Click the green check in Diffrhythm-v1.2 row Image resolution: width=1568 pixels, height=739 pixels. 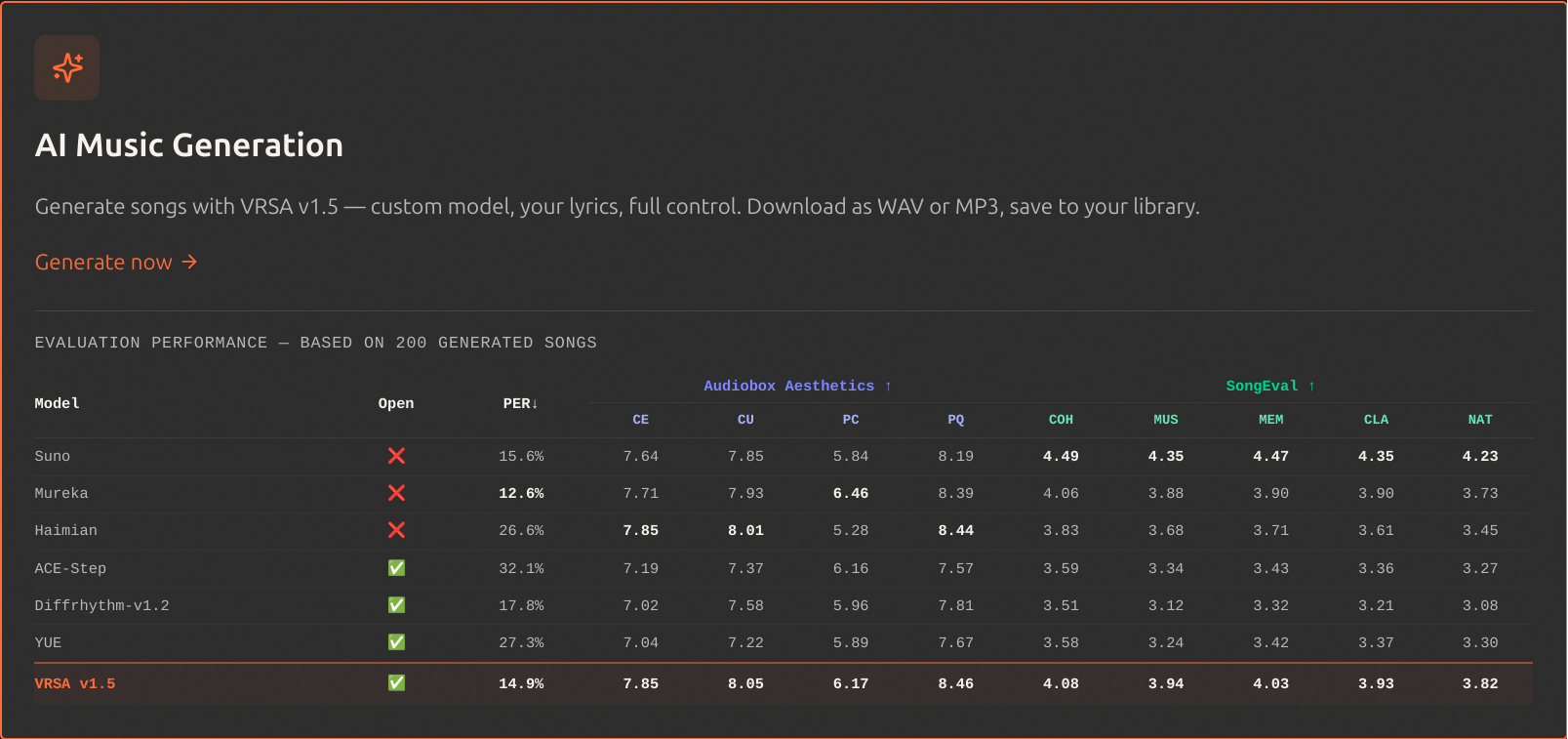click(x=396, y=605)
